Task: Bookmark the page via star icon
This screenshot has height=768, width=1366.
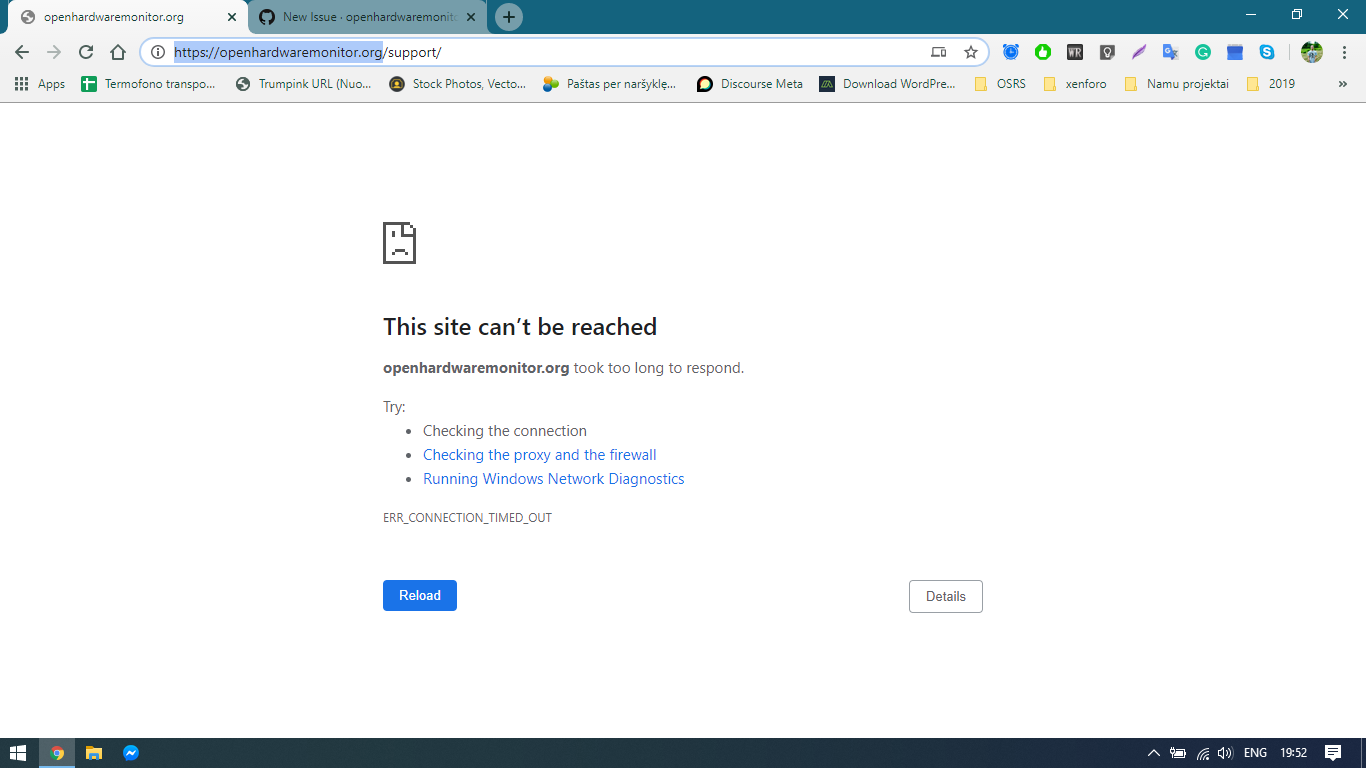Action: [x=971, y=51]
